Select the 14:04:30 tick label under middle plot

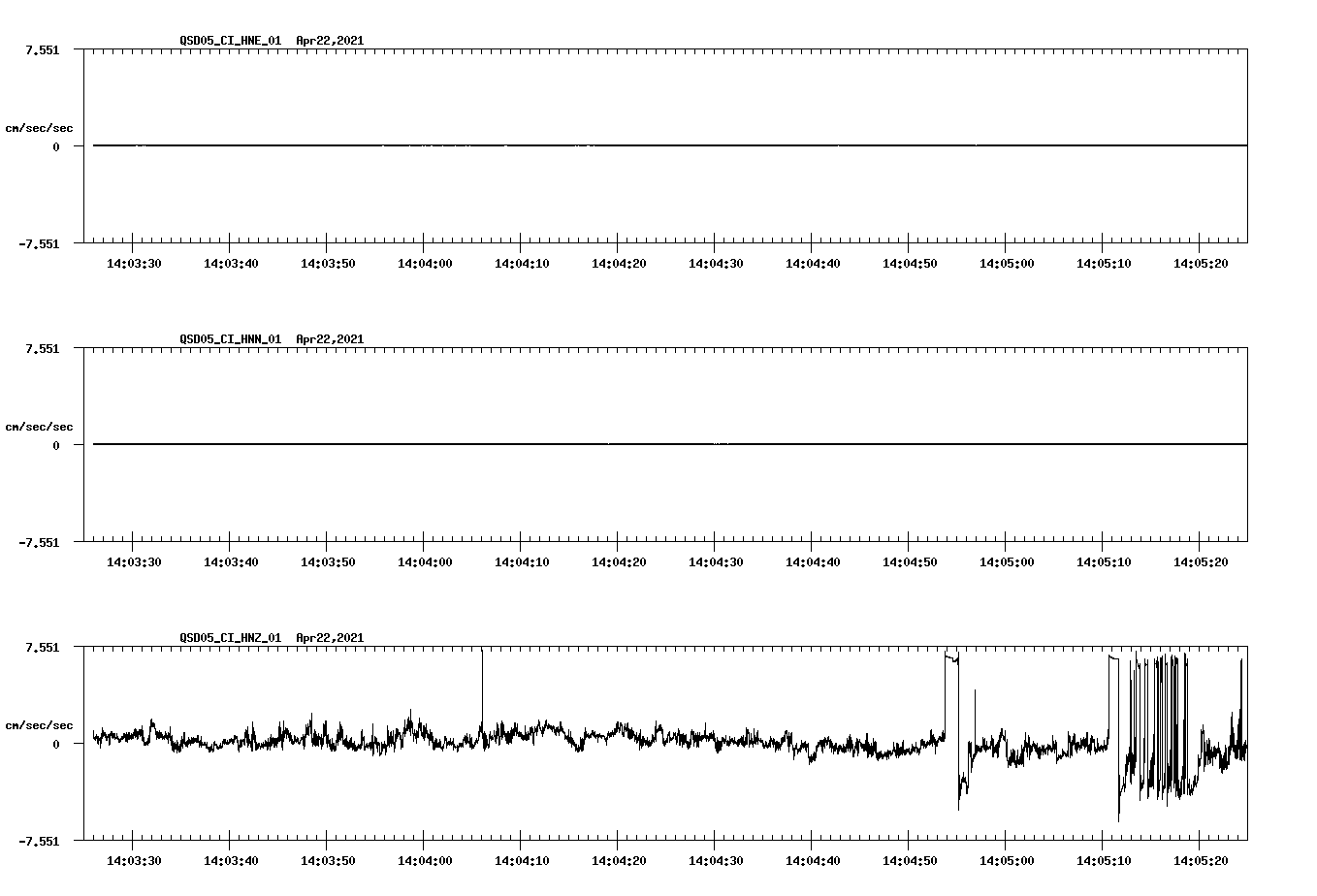coord(716,560)
